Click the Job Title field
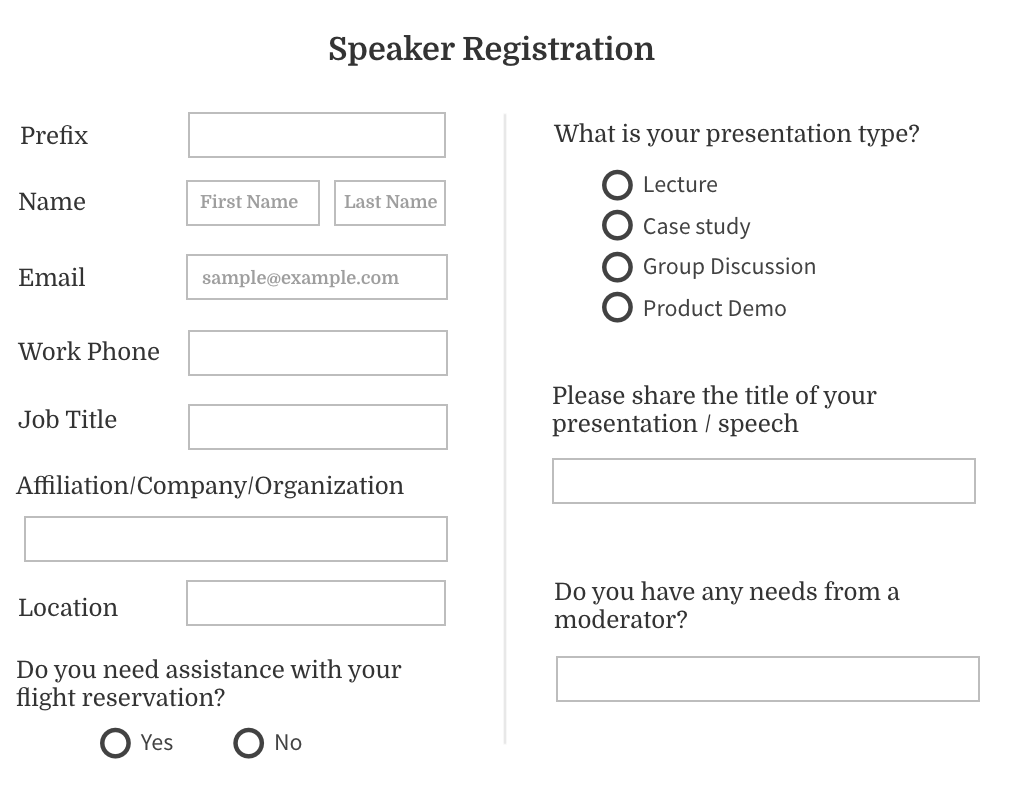Image resolution: width=1014 pixels, height=794 pixels. pyautogui.click(x=318, y=427)
